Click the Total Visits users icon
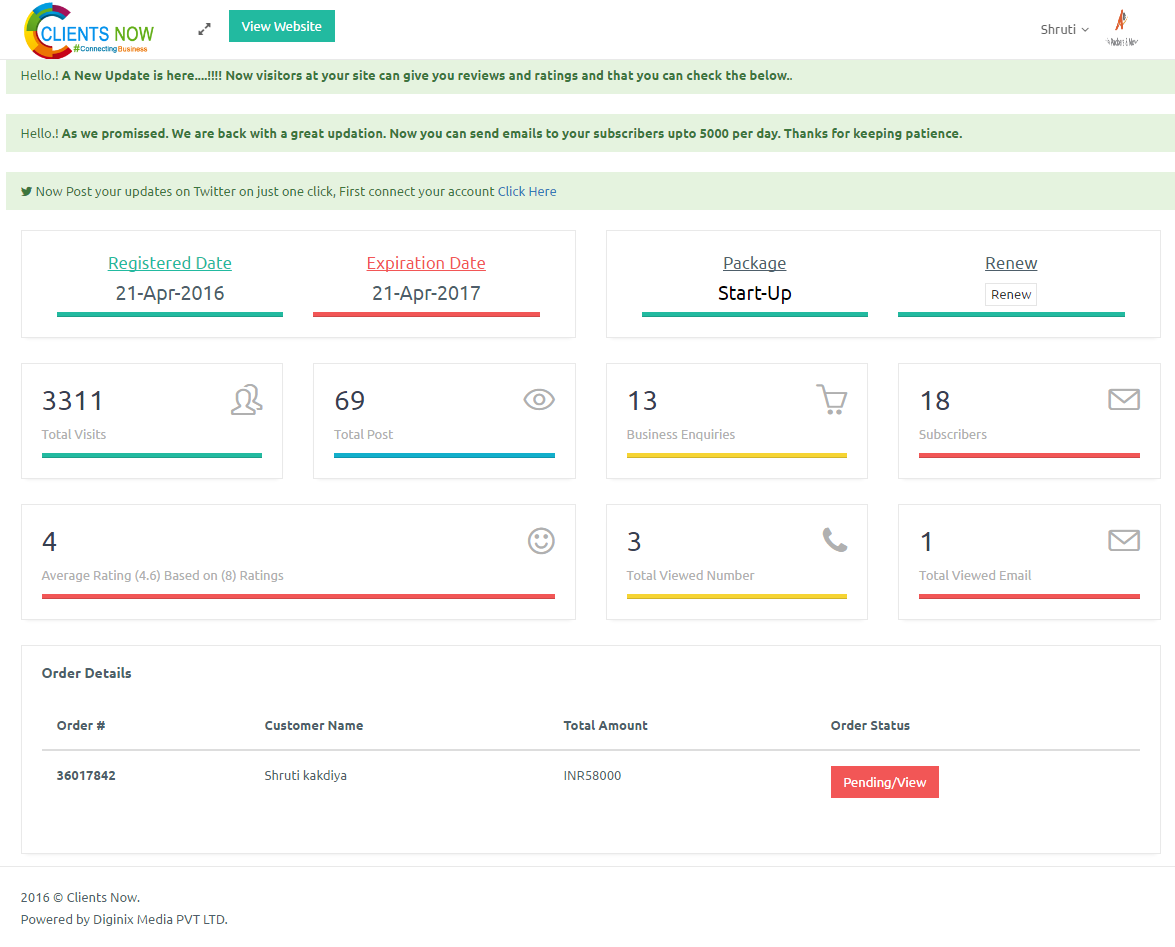Screen dimensions: 1175x947 [247, 400]
